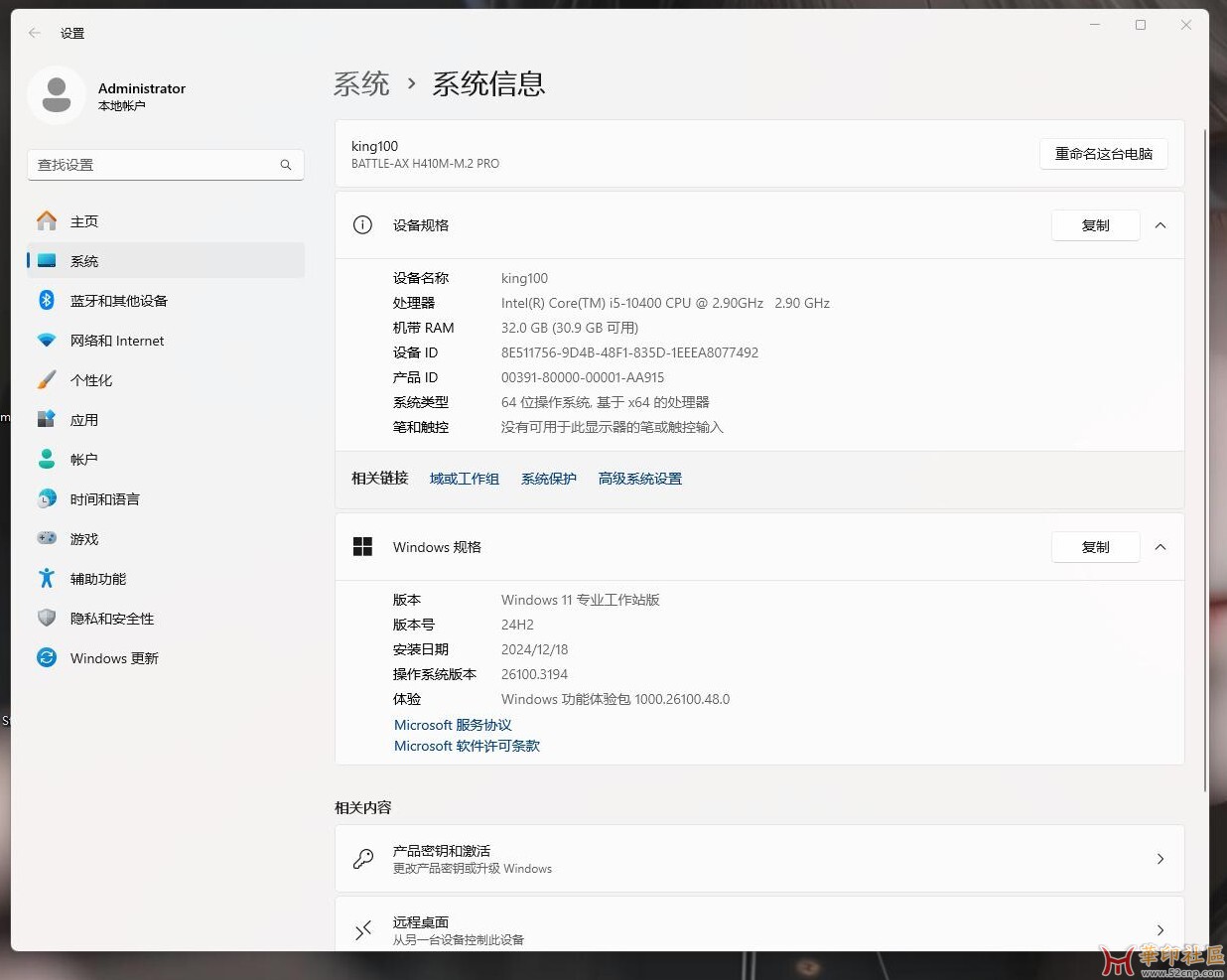Screen dimensions: 1227x980
Task: Open 产品密钥和激活 via its right chevron
Action: (x=1160, y=859)
